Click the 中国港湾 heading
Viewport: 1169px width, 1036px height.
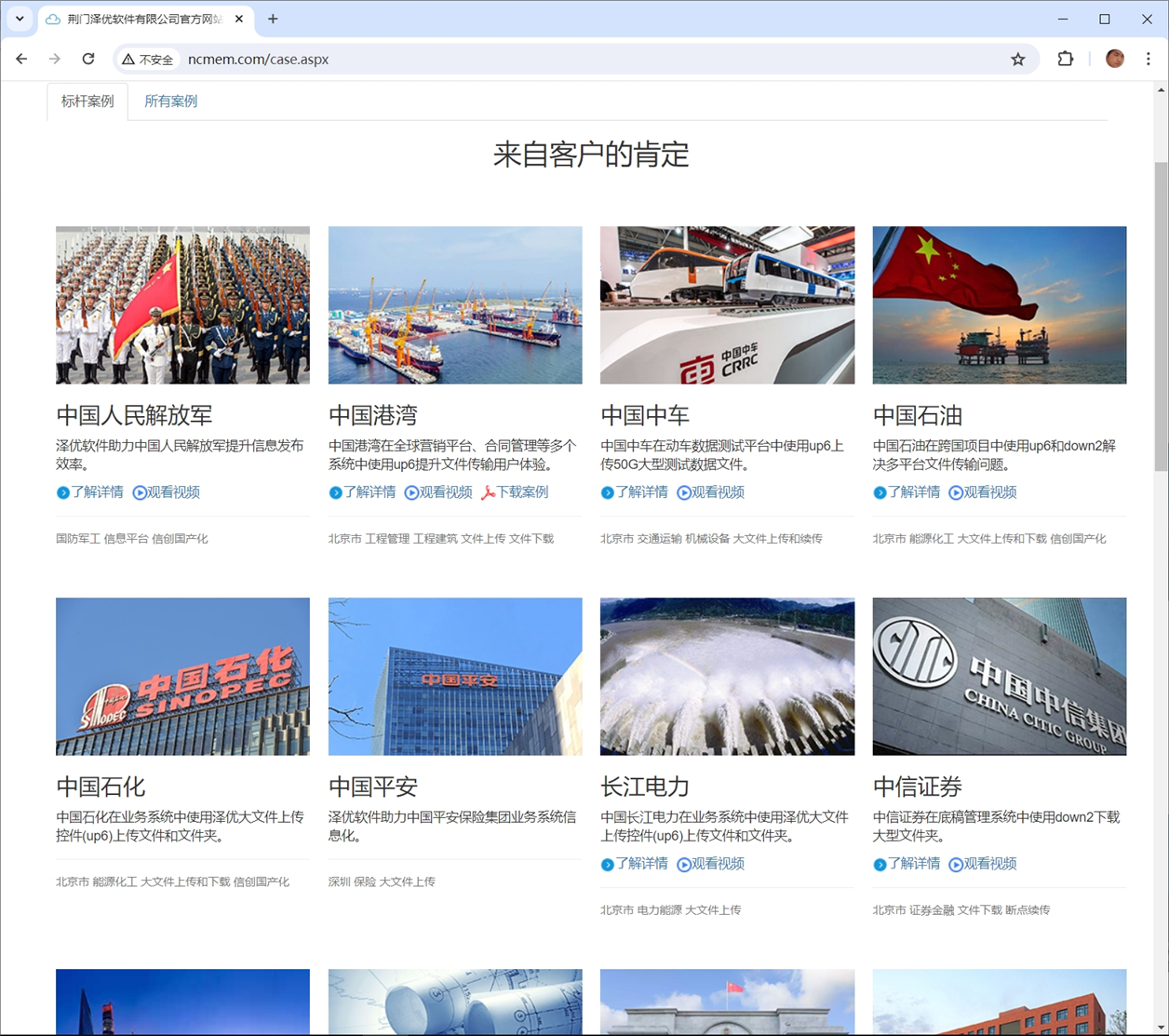click(373, 415)
